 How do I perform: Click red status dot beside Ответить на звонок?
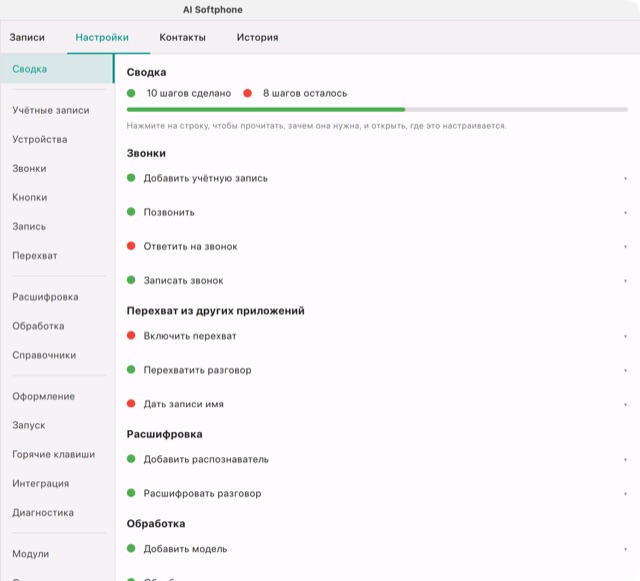pyautogui.click(x=131, y=246)
